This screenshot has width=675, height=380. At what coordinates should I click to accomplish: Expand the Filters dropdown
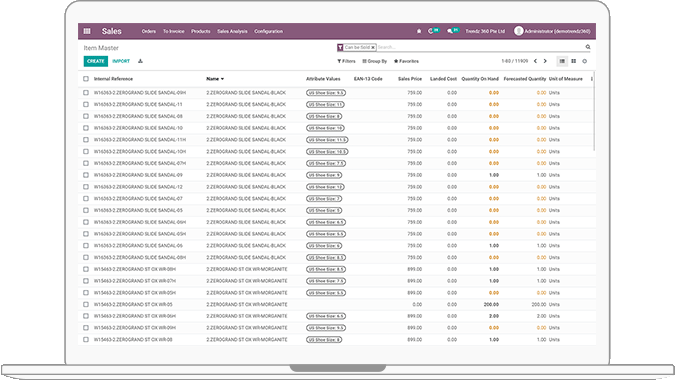(346, 61)
